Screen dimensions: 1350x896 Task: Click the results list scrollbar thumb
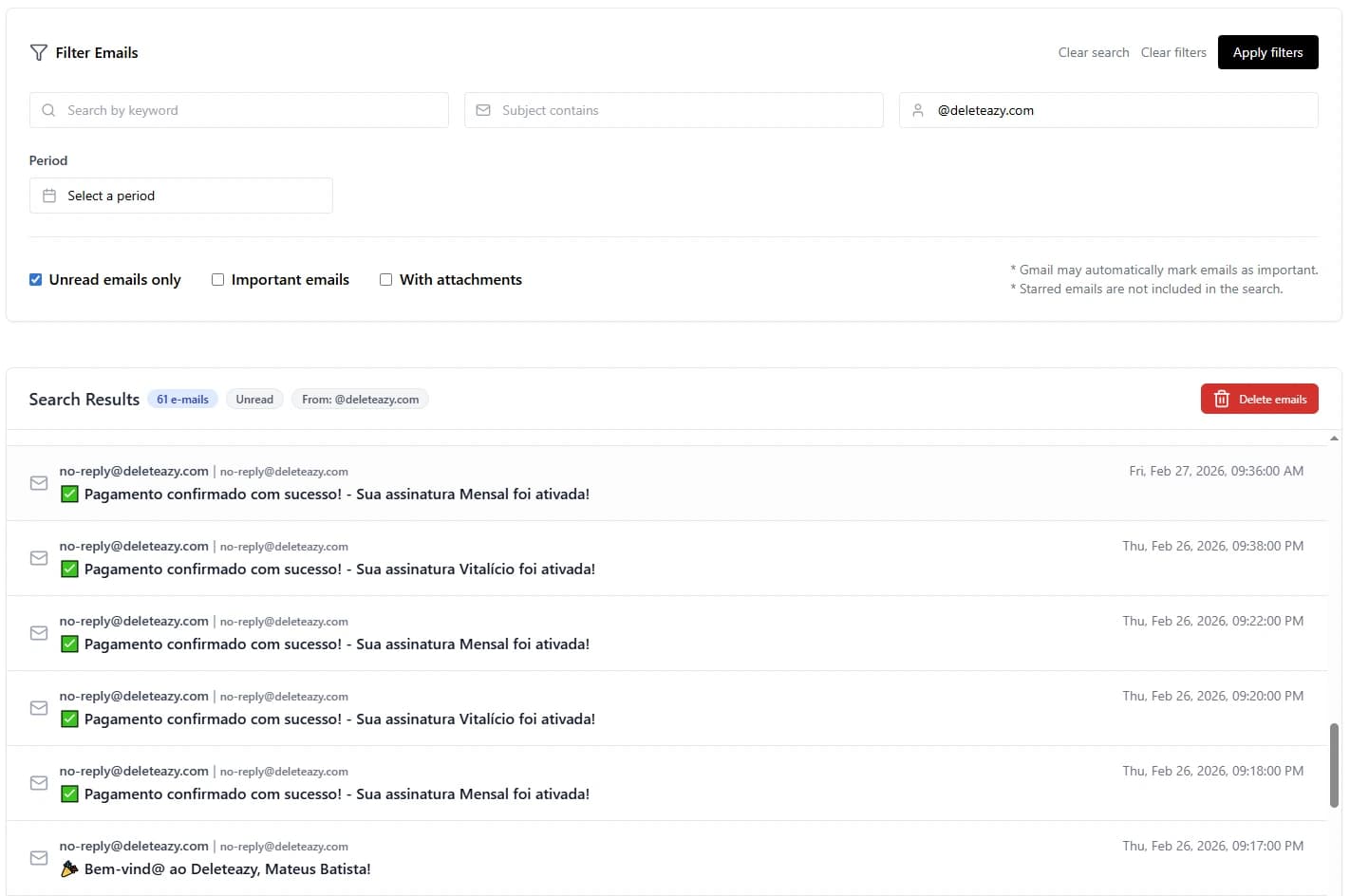tap(1334, 766)
